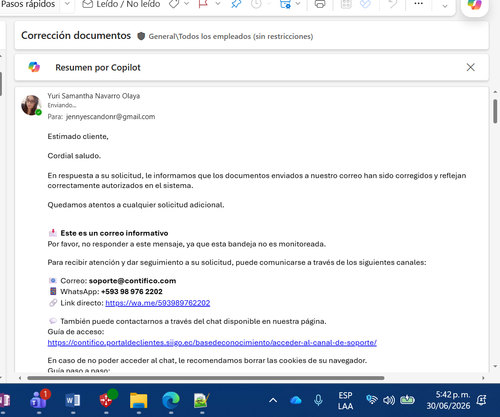
Task: Expand the Pasos rápidos dropdown arrow
Action: [67, 4]
